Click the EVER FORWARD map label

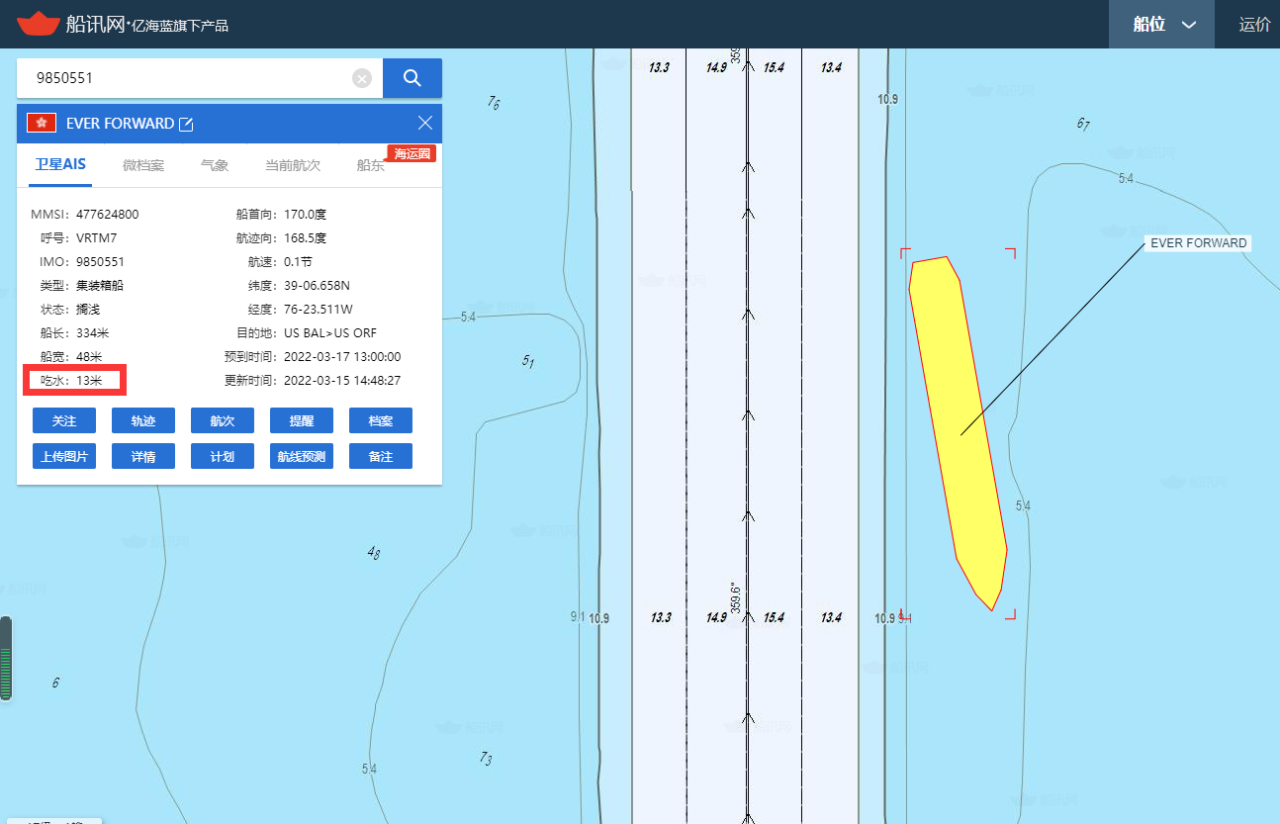1198,243
